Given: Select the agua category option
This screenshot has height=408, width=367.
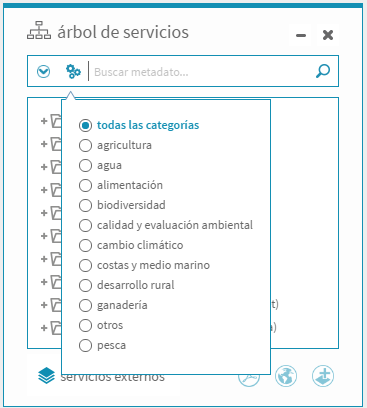Looking at the screenshot, I should click(x=85, y=165).
